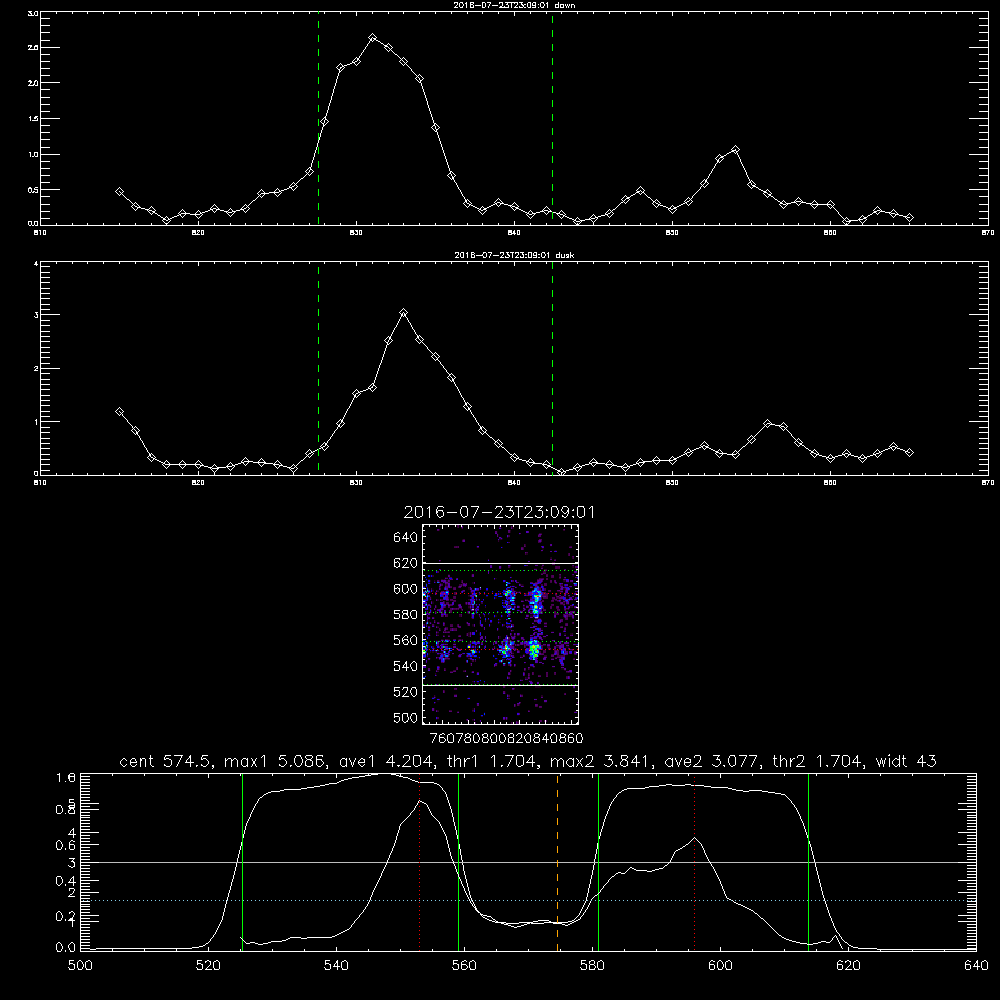The width and height of the screenshot is (1000, 1000).
Task: Click the 'thr1 1.704' statistic
Action: pyautogui.click(x=492, y=761)
